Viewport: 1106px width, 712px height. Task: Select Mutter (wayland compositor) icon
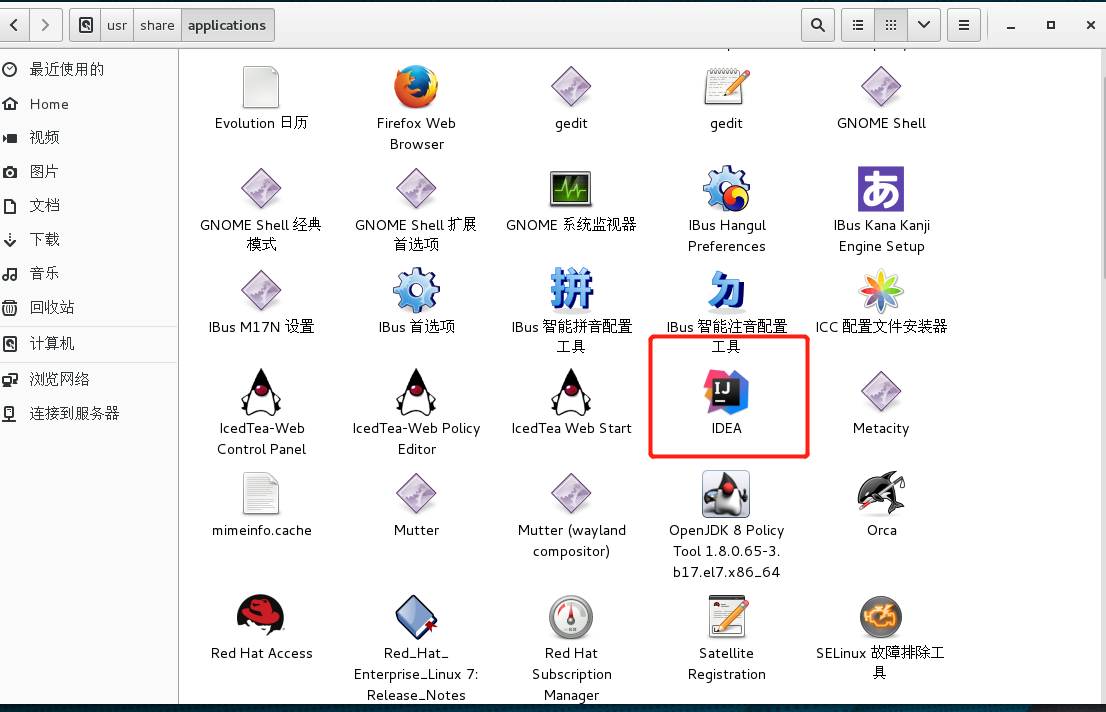pyautogui.click(x=571, y=493)
